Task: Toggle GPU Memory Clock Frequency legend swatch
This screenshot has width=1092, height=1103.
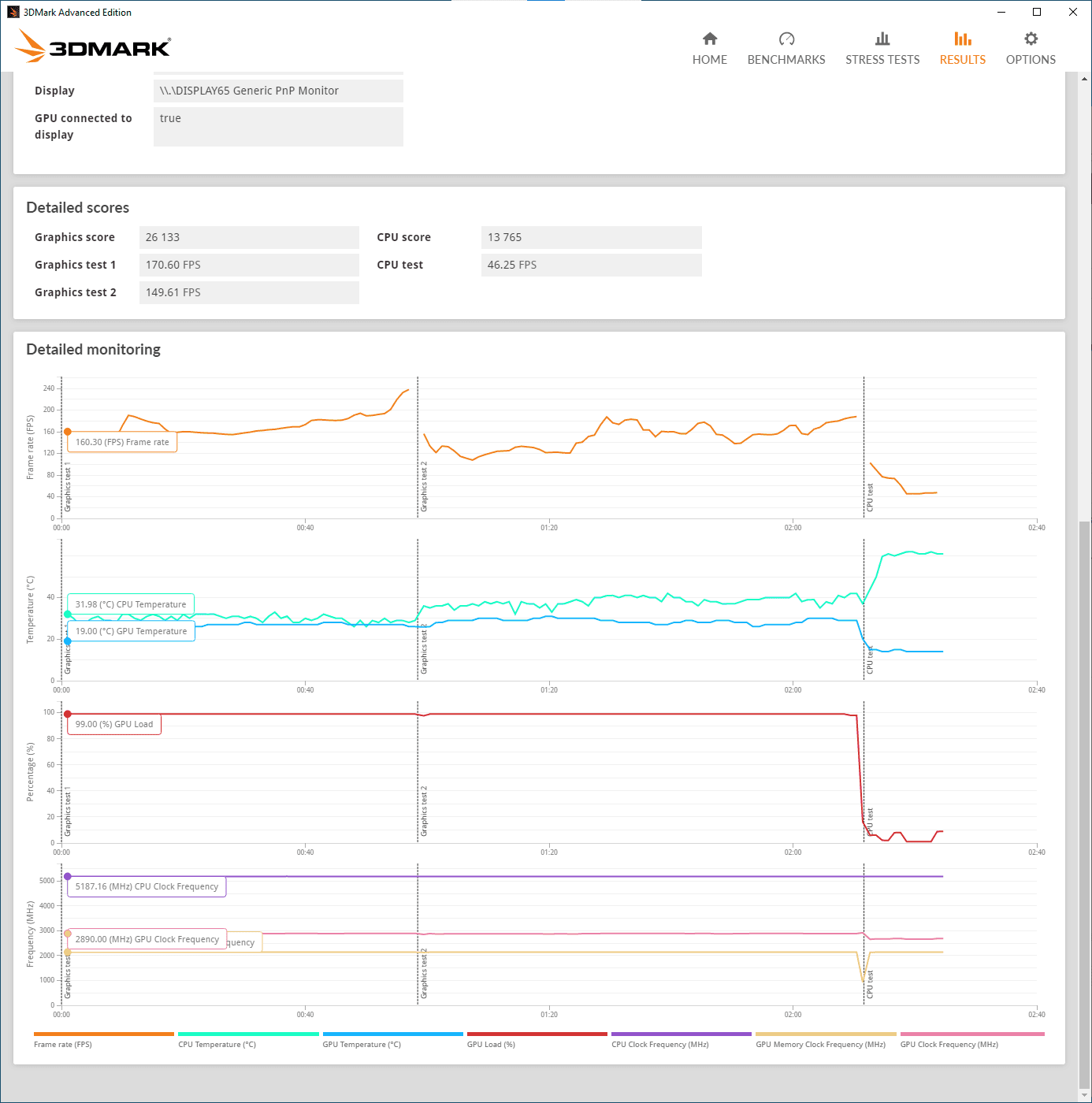Action: (826, 1034)
